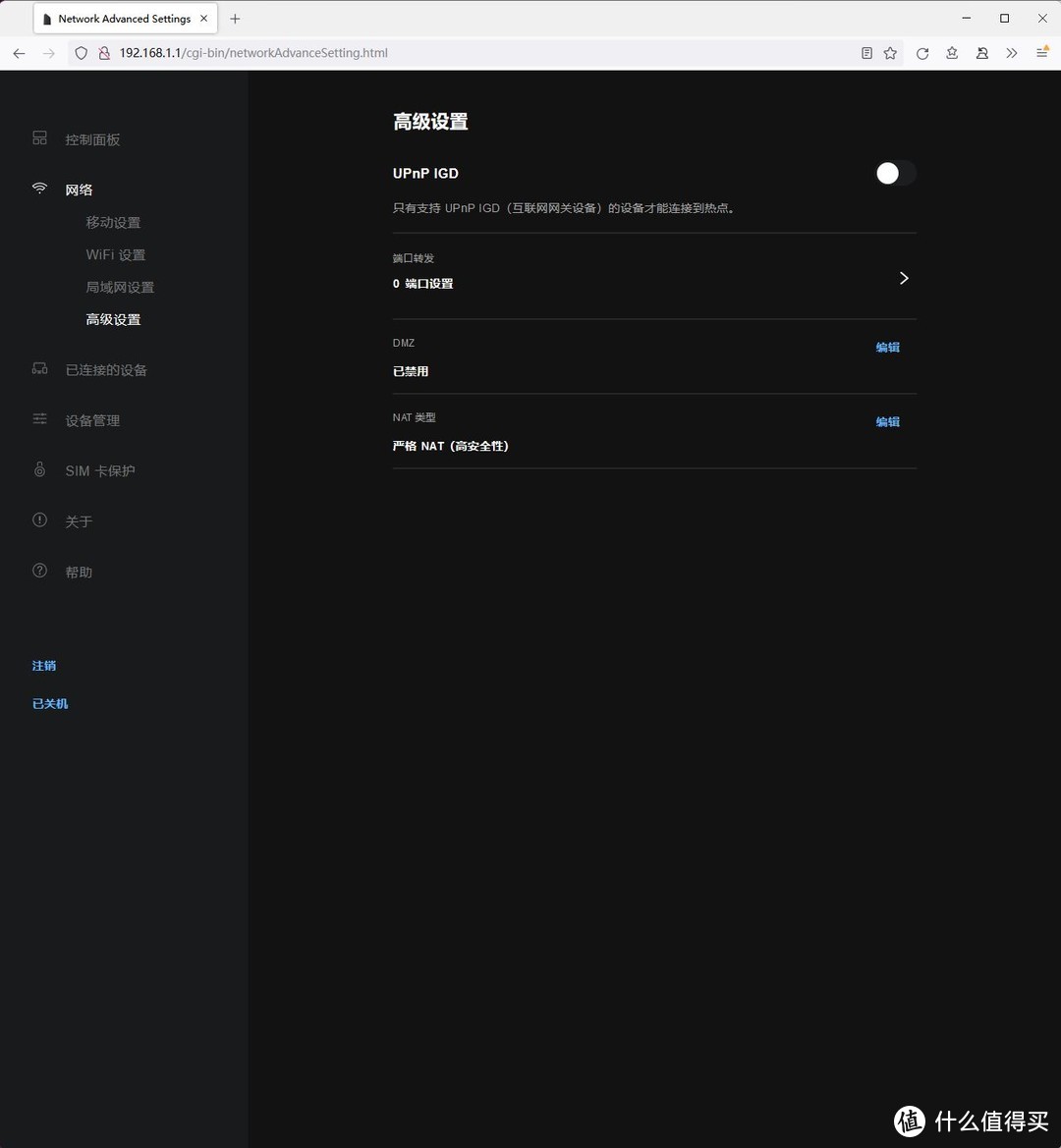
Task: Open the toolbar overflow chevron
Action: [1012, 53]
